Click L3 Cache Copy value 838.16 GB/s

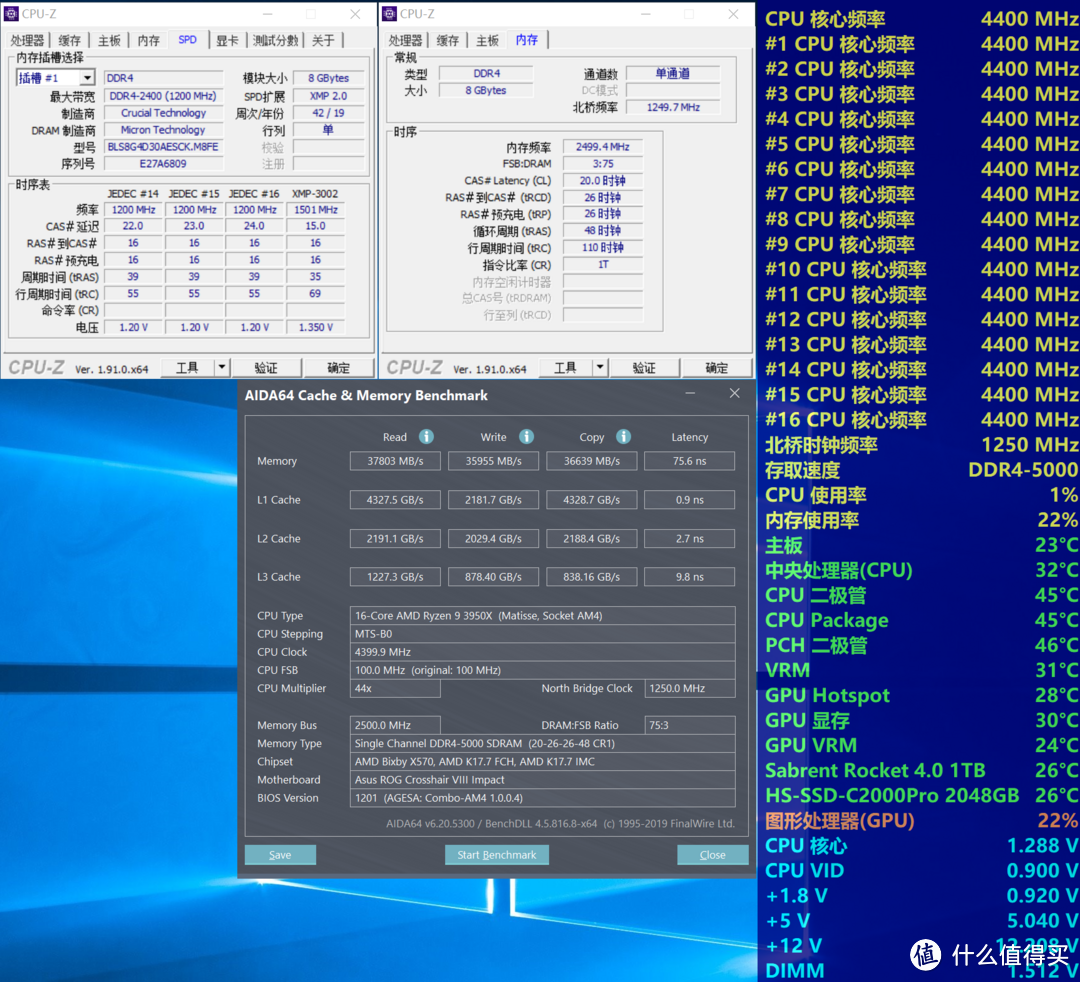pyautogui.click(x=592, y=576)
